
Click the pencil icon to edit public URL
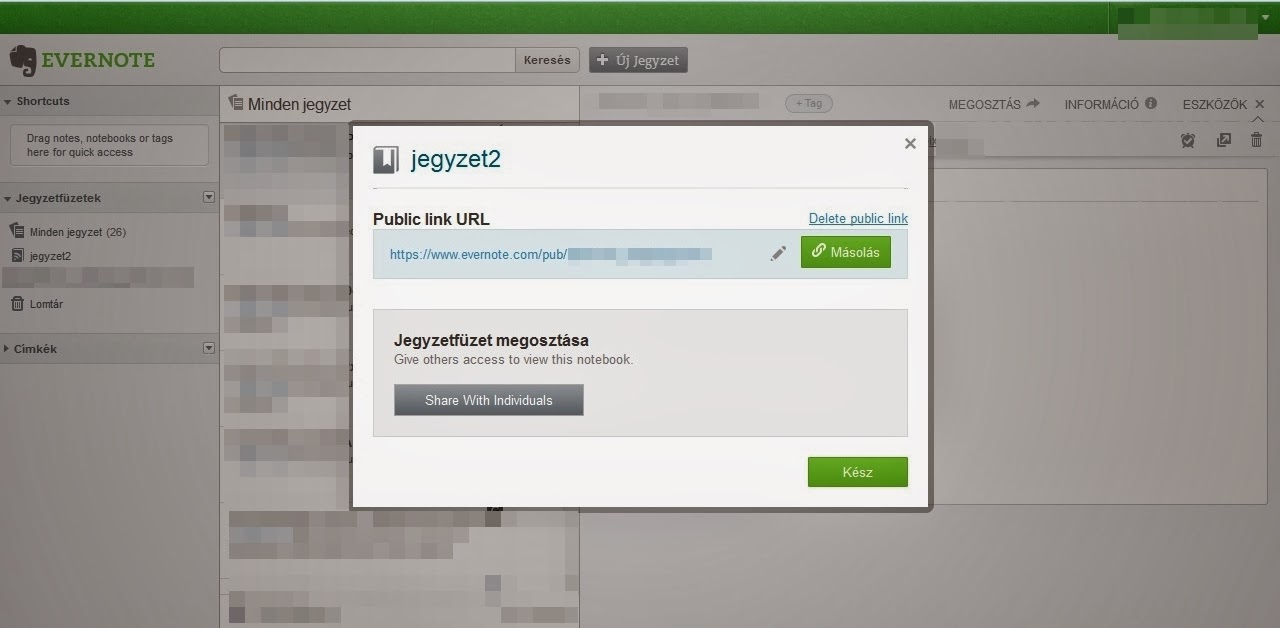[x=778, y=253]
